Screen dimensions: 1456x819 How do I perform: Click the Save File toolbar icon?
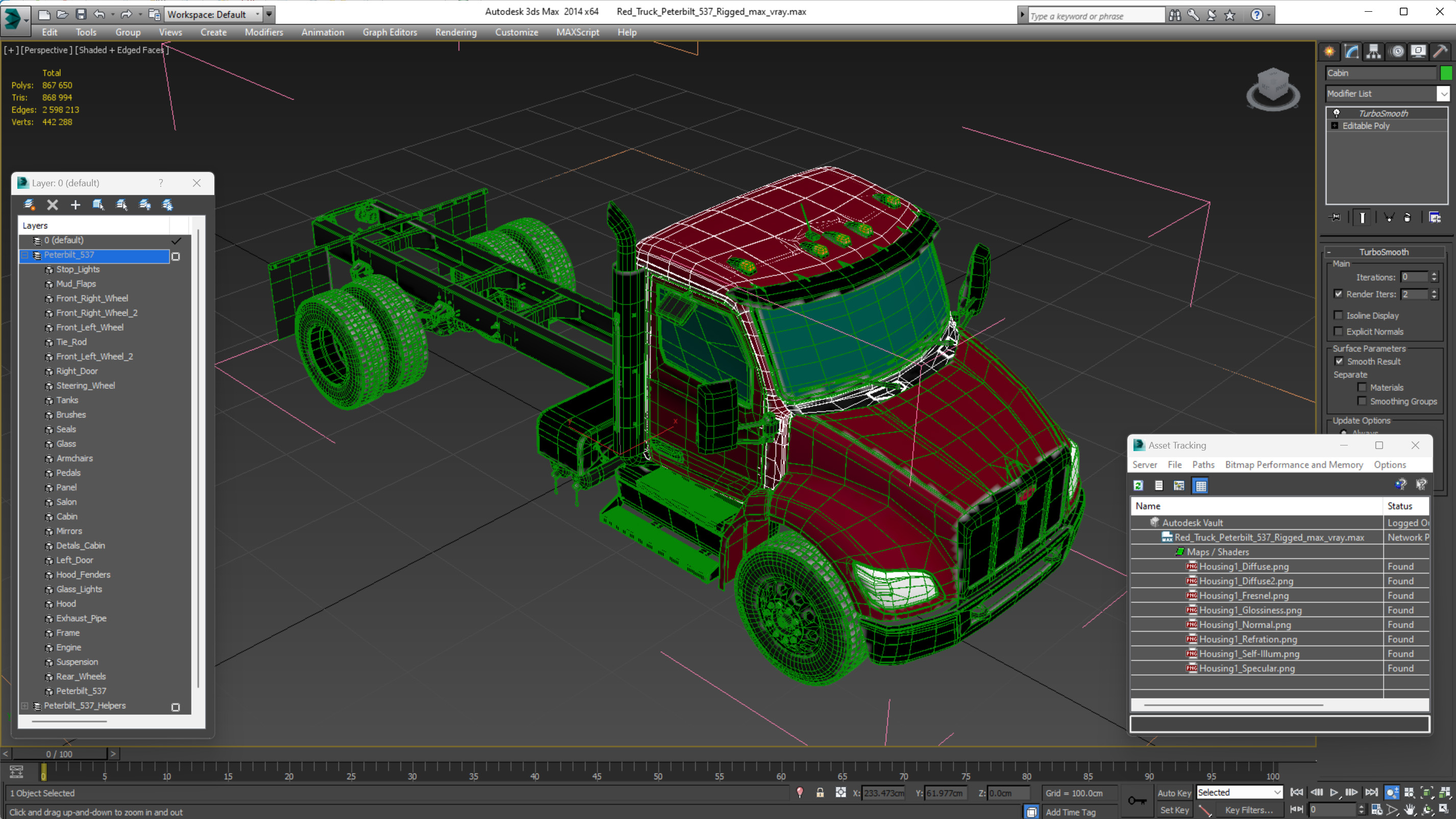click(x=81, y=14)
